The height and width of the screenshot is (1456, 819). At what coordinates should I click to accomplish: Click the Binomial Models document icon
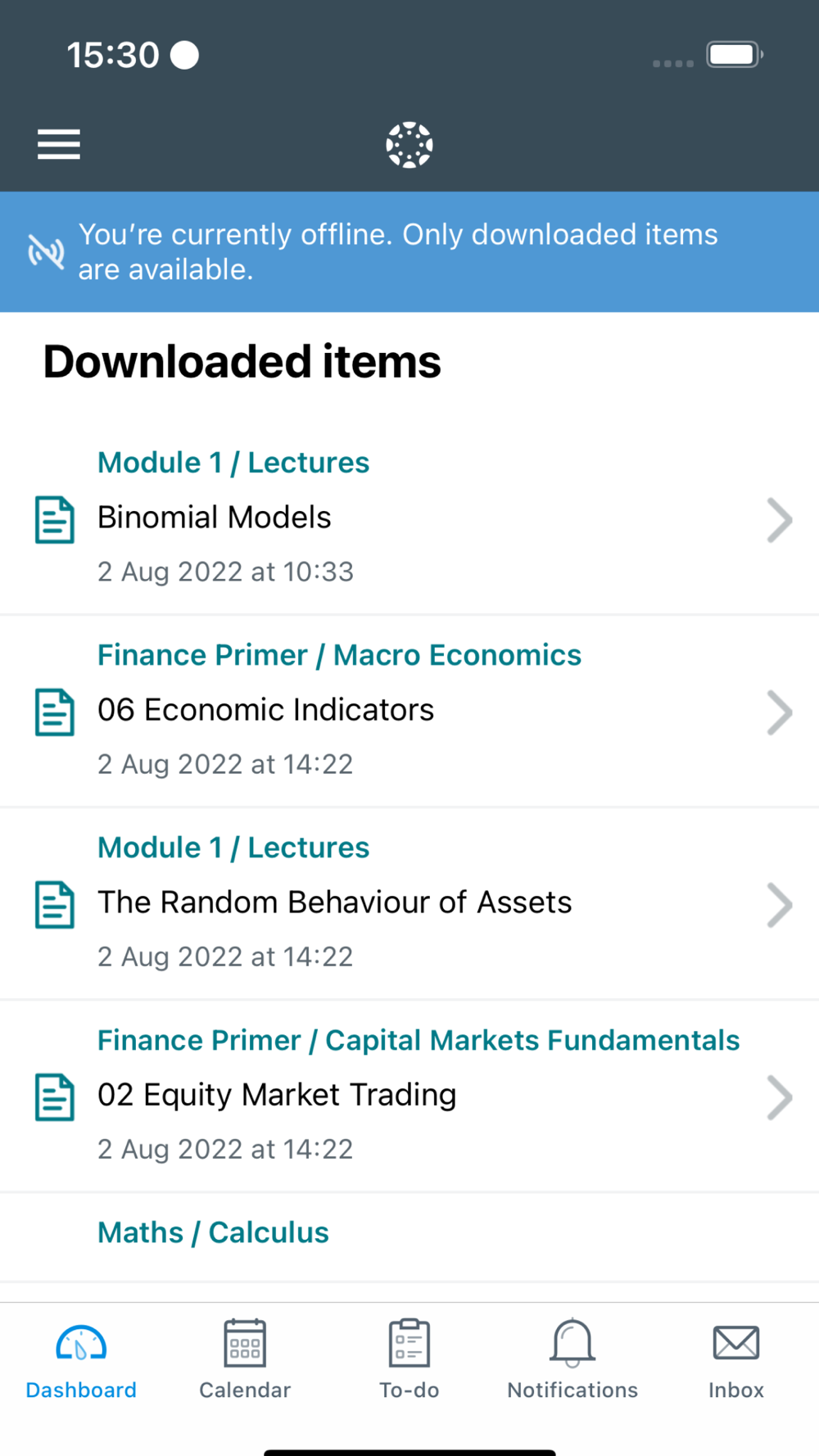[x=55, y=520]
